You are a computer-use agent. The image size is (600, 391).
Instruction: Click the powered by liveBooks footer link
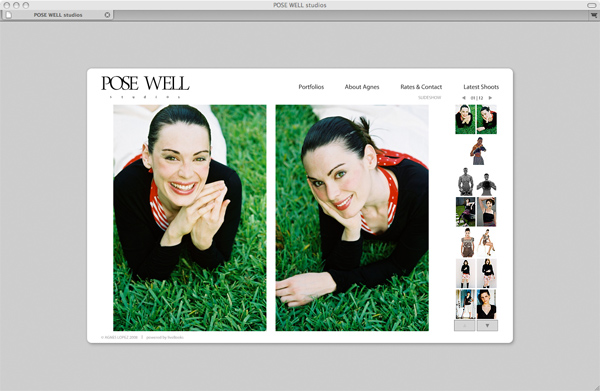coord(165,337)
